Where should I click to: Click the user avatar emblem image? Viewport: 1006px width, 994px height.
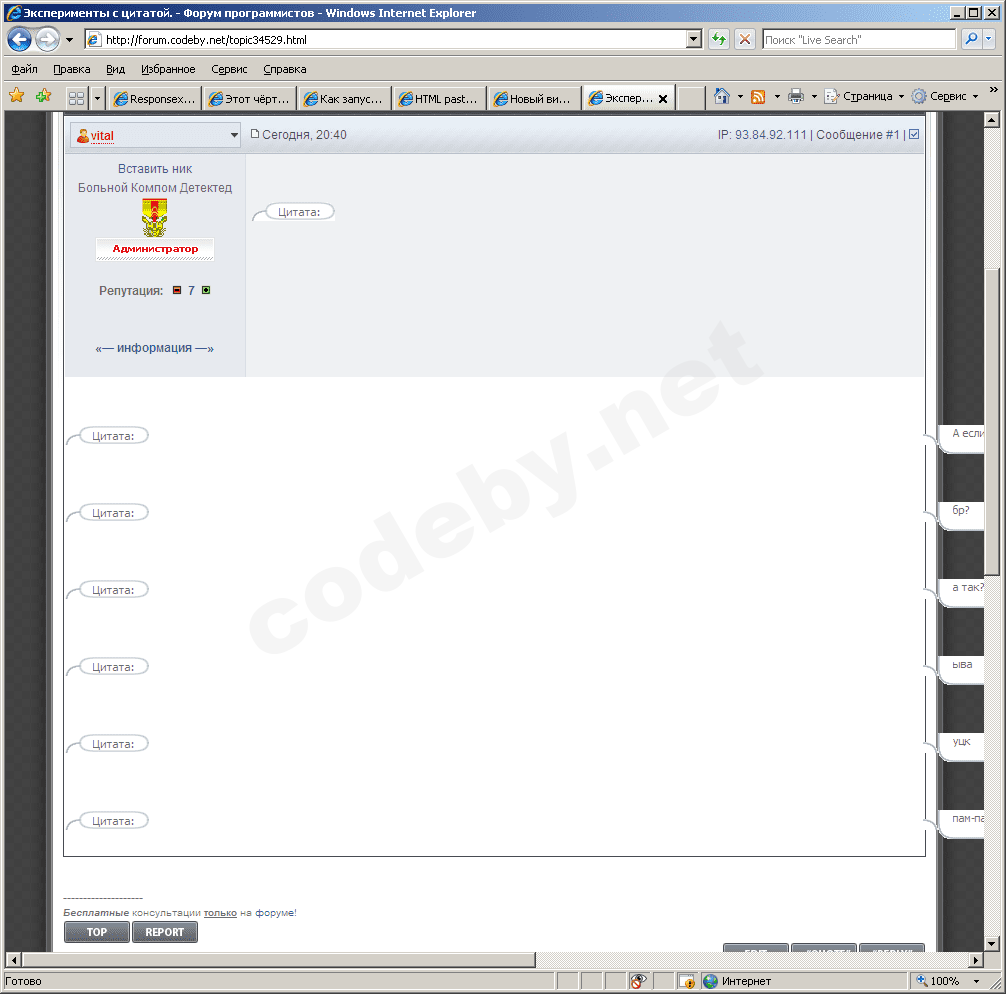(155, 218)
